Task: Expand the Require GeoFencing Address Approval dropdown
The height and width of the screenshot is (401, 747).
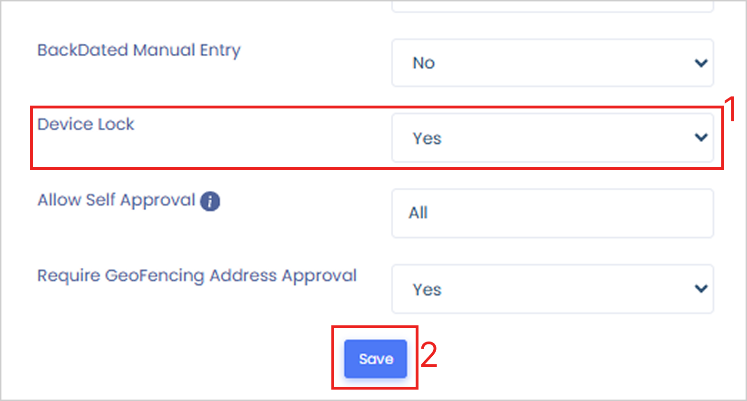Action: point(552,289)
